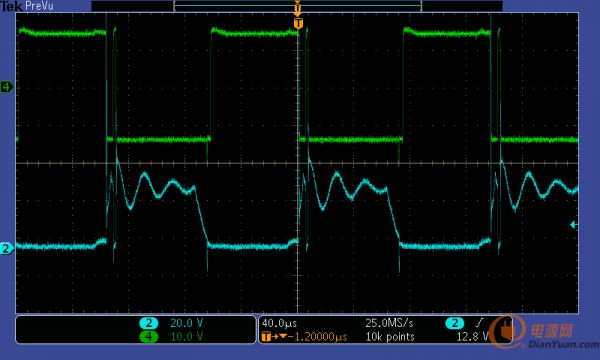Image resolution: width=600 pixels, height=360 pixels.
Task: Click the cyan trigger level arrow
Action: [574, 225]
